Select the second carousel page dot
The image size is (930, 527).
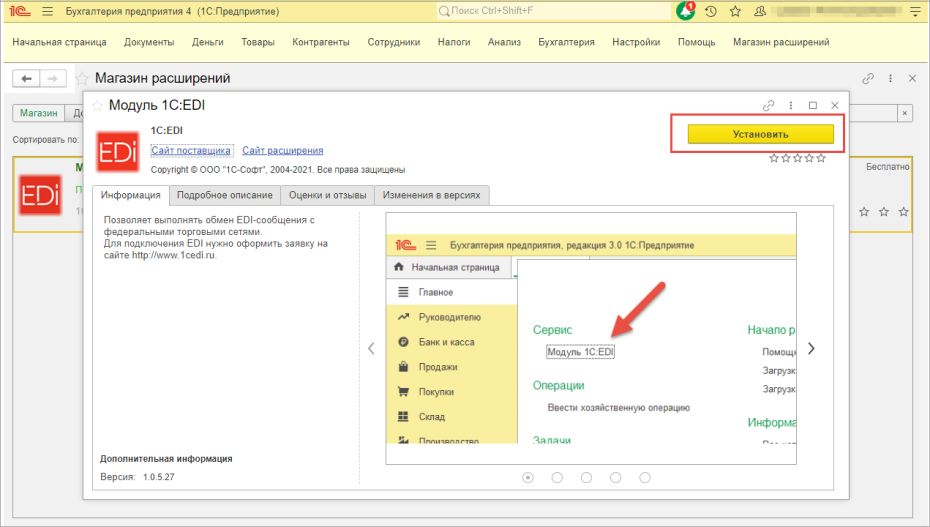pos(557,477)
